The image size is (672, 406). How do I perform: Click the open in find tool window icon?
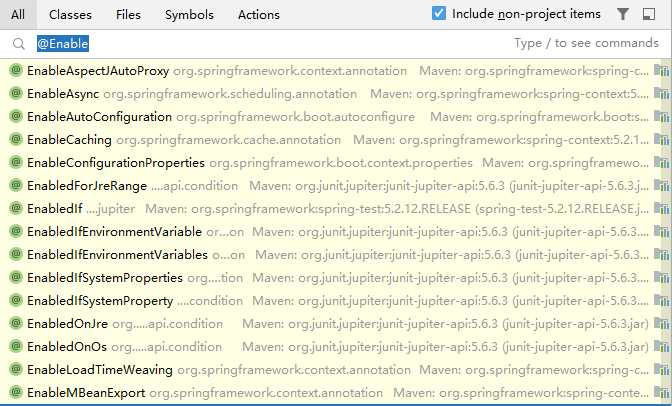tap(649, 14)
